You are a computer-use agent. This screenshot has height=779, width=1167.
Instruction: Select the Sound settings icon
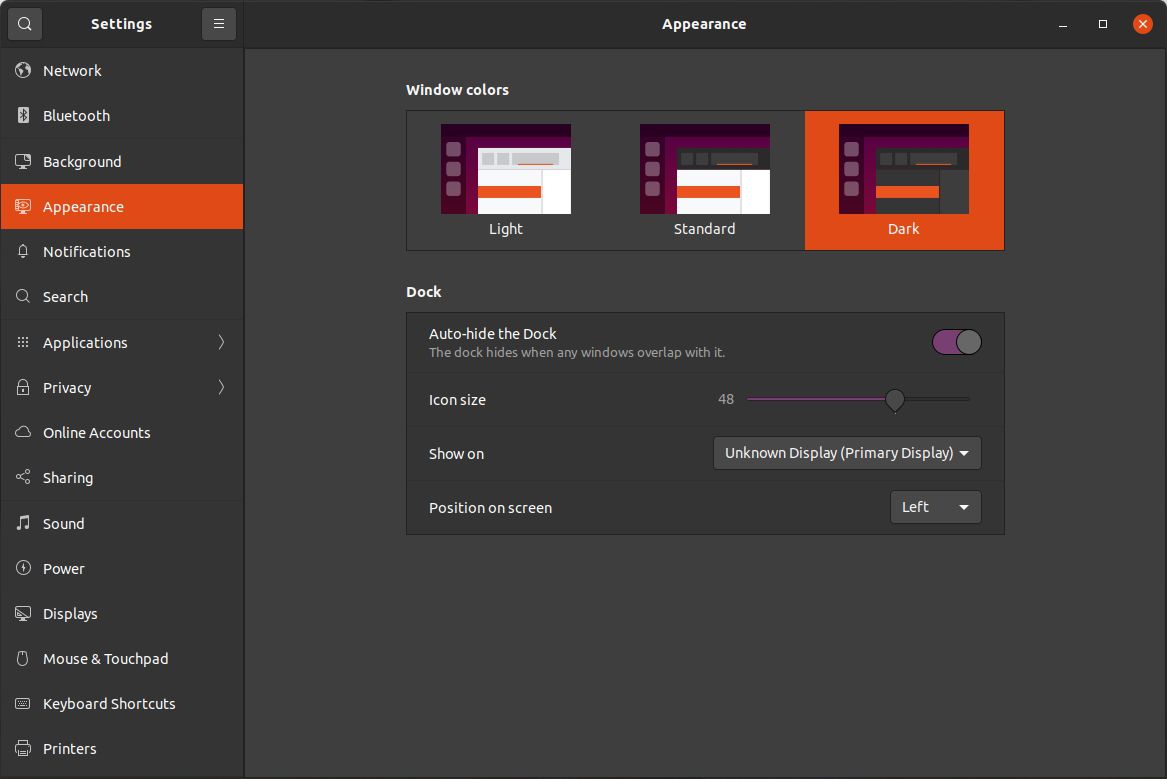pos(21,523)
